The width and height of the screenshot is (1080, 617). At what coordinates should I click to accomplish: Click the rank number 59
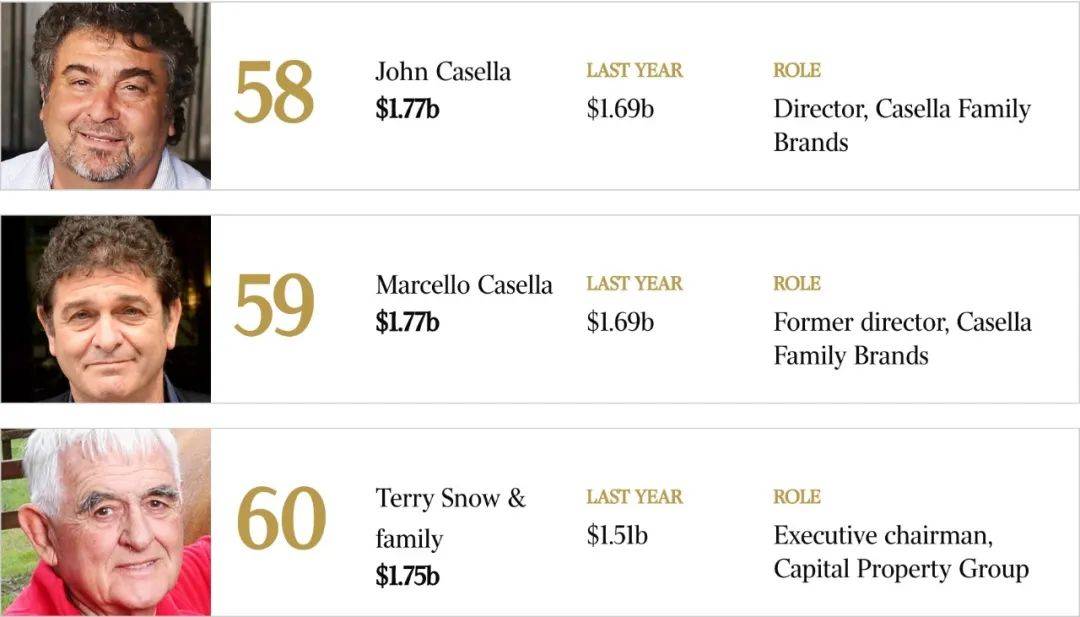(274, 306)
